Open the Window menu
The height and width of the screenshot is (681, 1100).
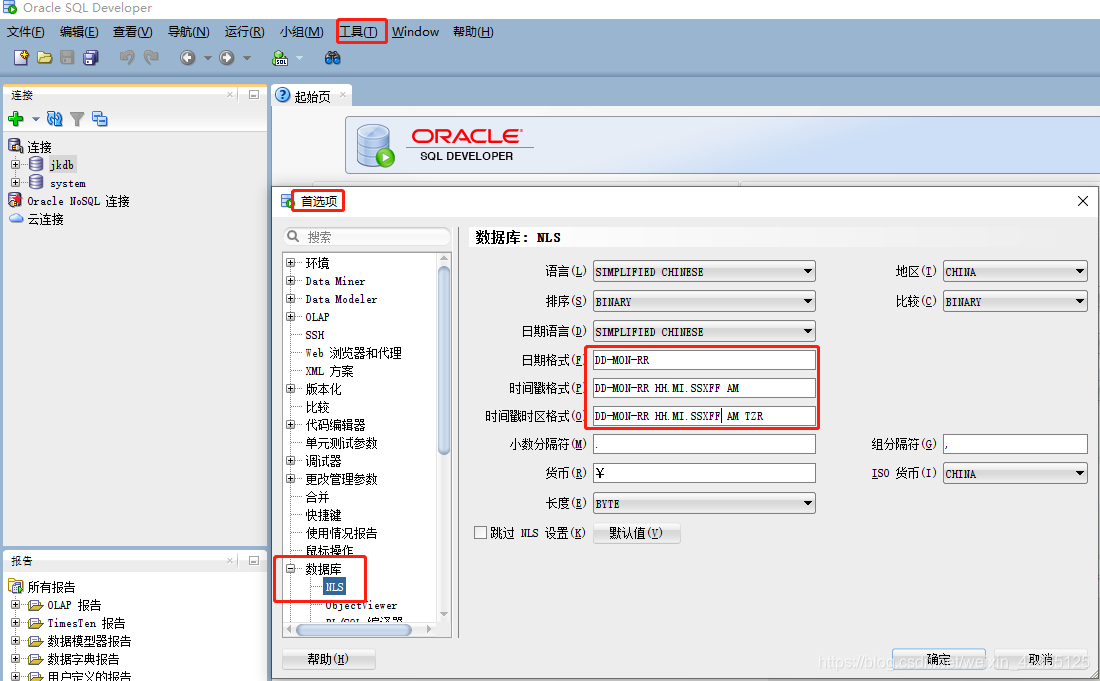415,32
